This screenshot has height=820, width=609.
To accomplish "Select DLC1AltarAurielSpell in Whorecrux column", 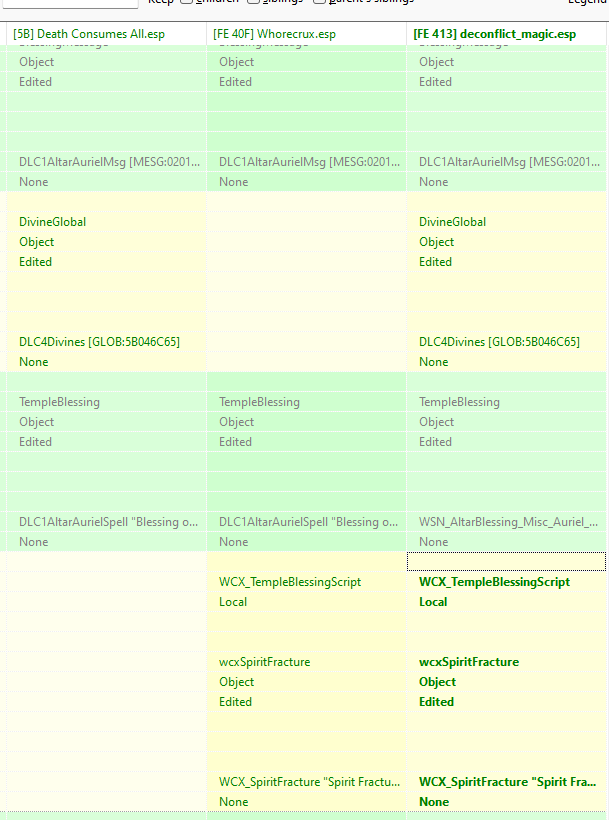I will tap(308, 522).
